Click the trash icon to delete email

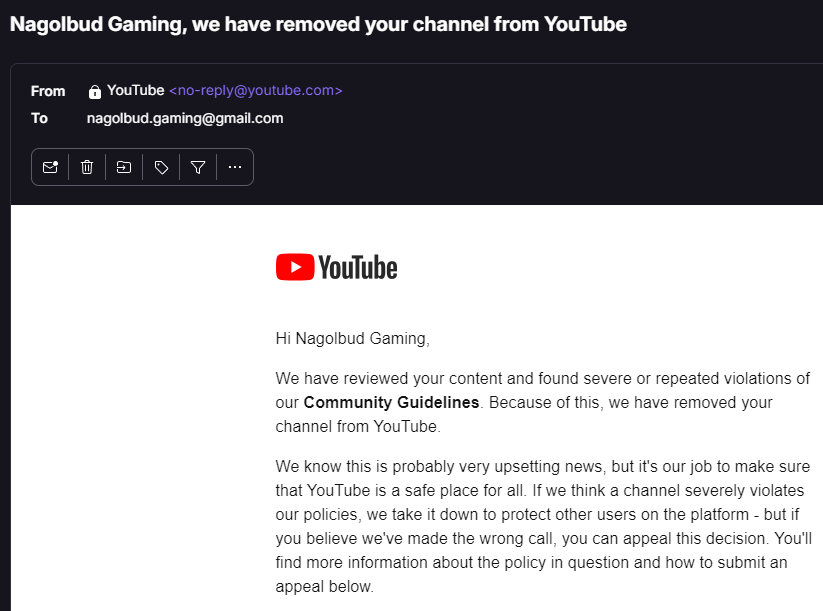pyautogui.click(x=87, y=167)
